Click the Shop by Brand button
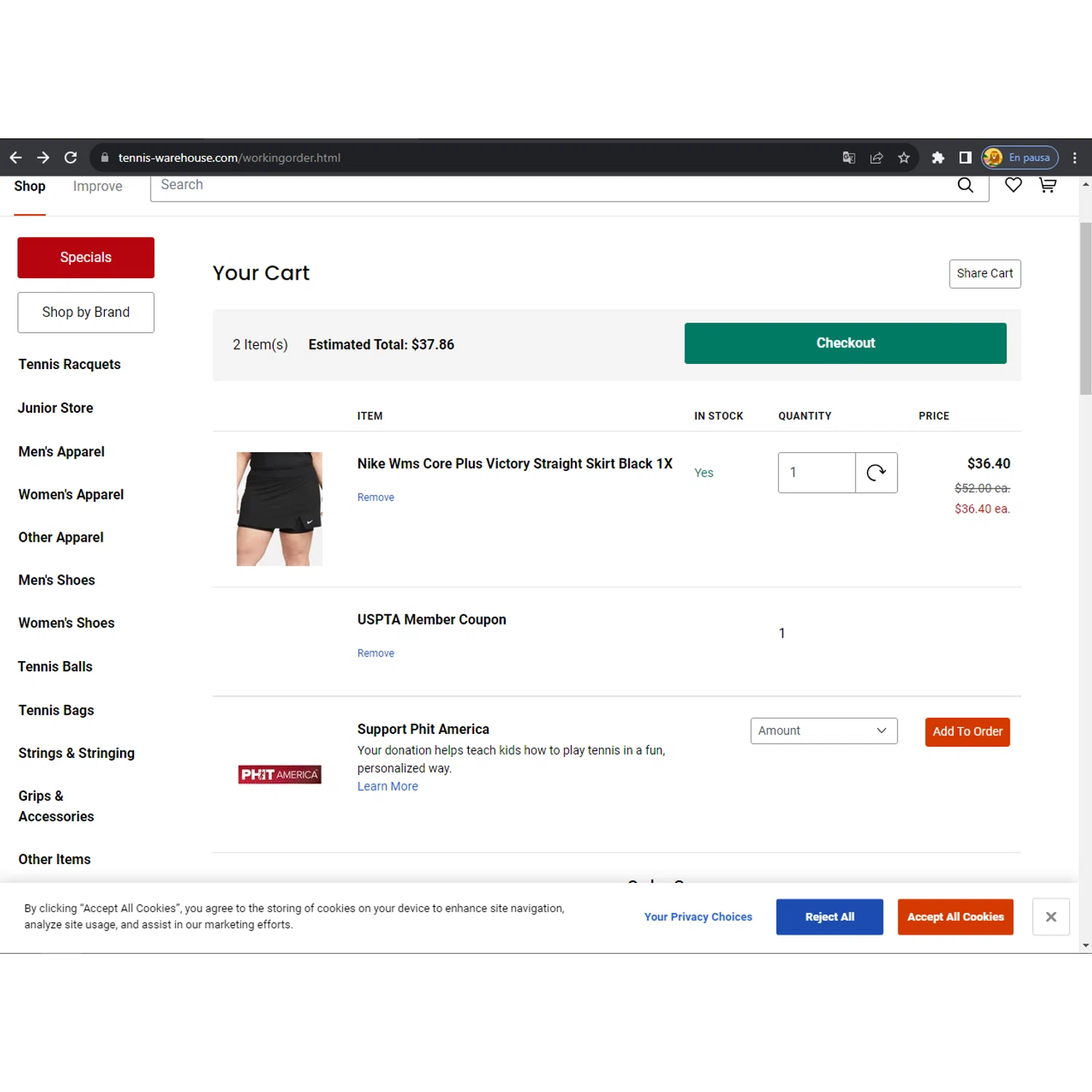Screen dimensions: 1092x1092 [x=86, y=312]
